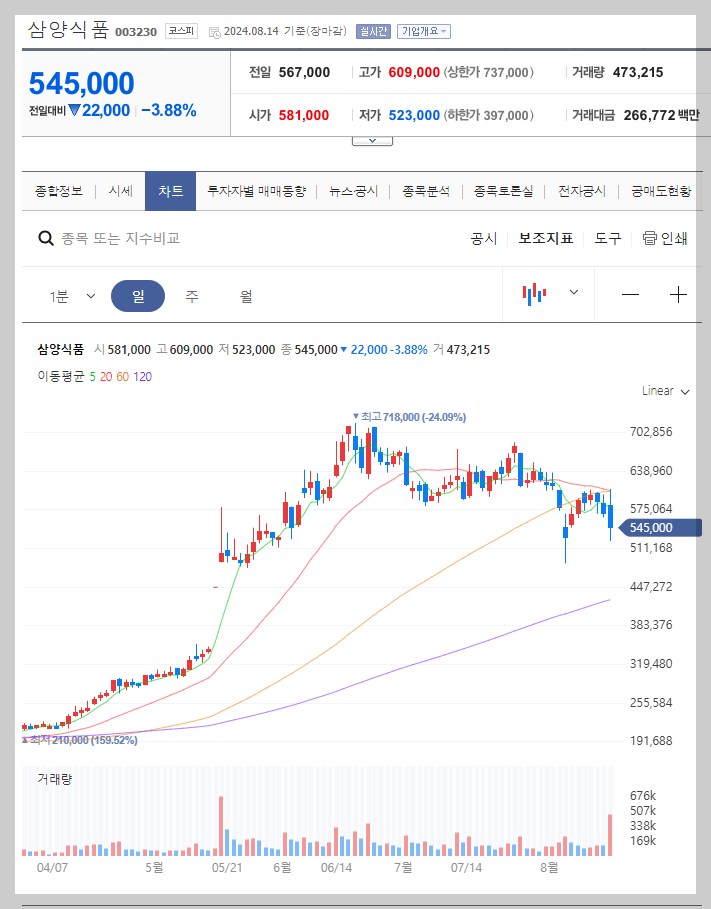Open the 도구 tools menu

(606, 238)
